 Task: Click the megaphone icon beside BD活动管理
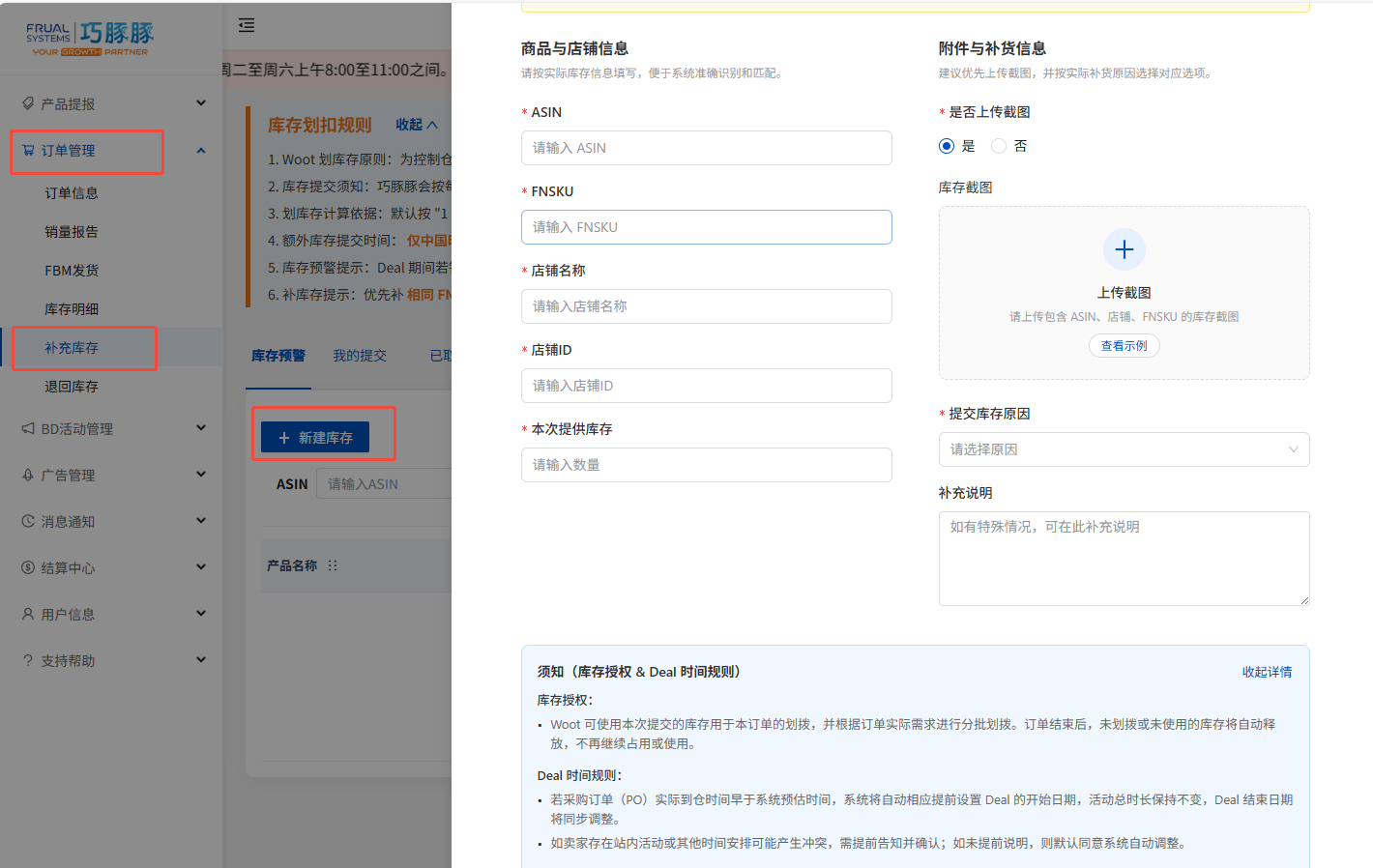click(x=28, y=428)
